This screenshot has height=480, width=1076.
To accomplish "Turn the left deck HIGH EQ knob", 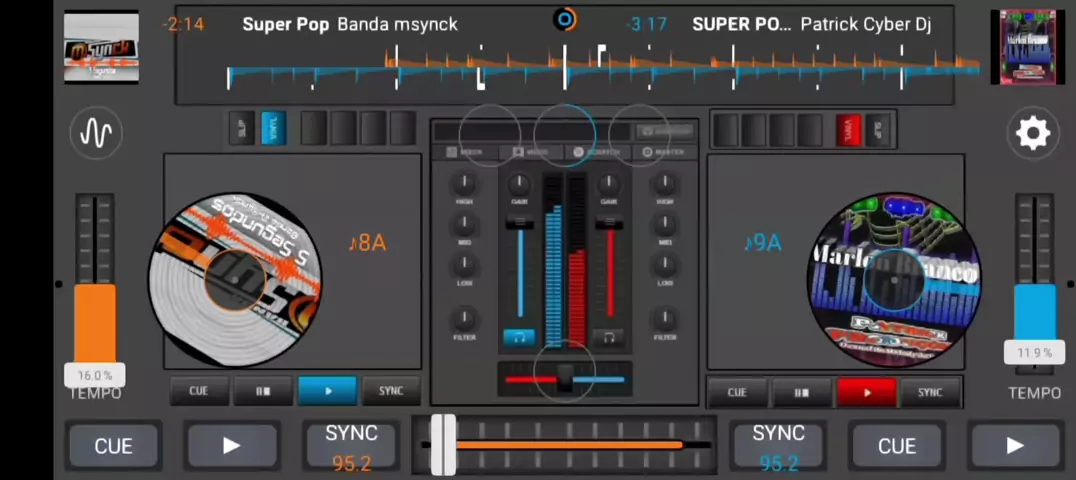I will click(464, 184).
